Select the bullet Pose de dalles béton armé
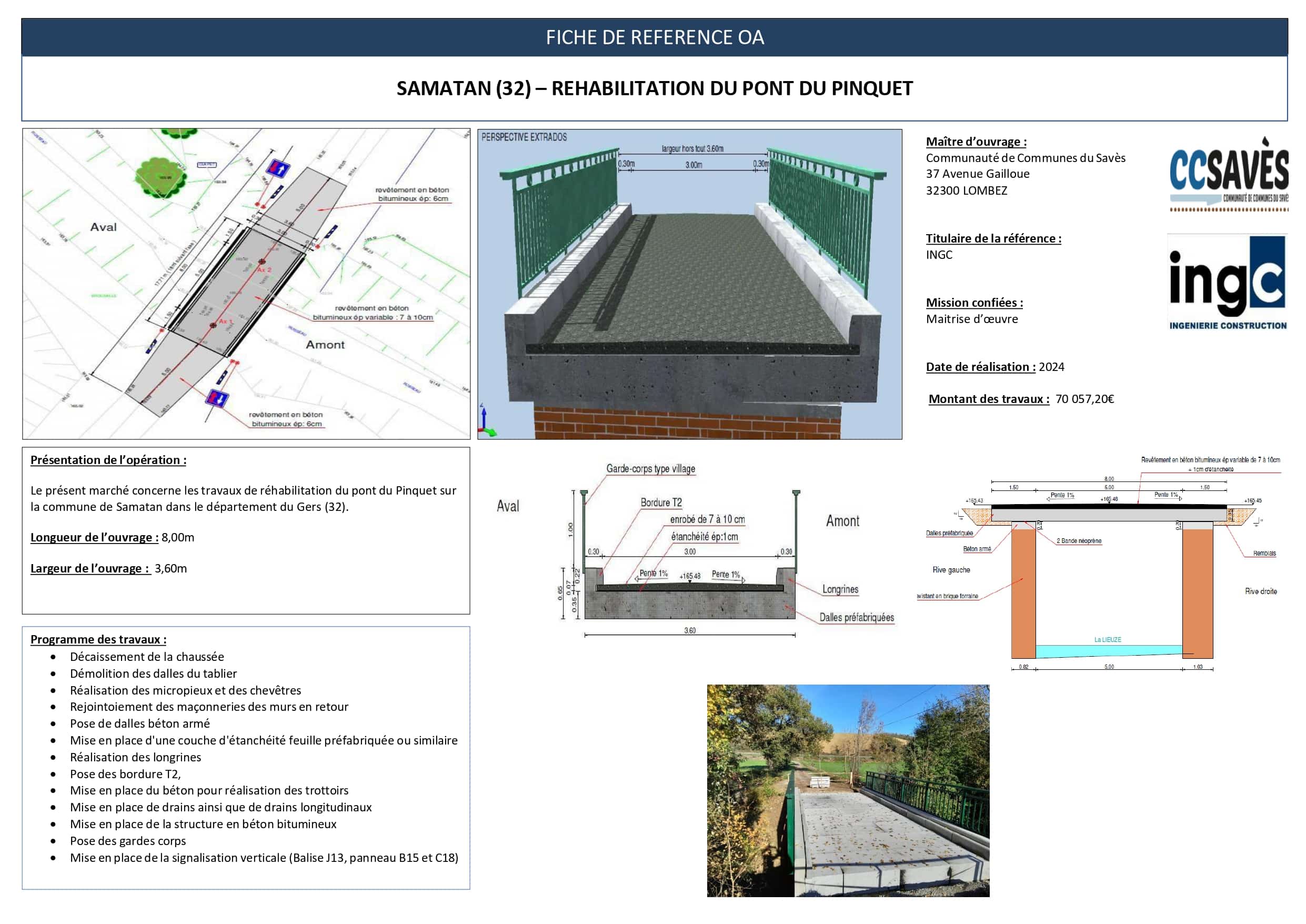1306x924 pixels. pos(139,724)
